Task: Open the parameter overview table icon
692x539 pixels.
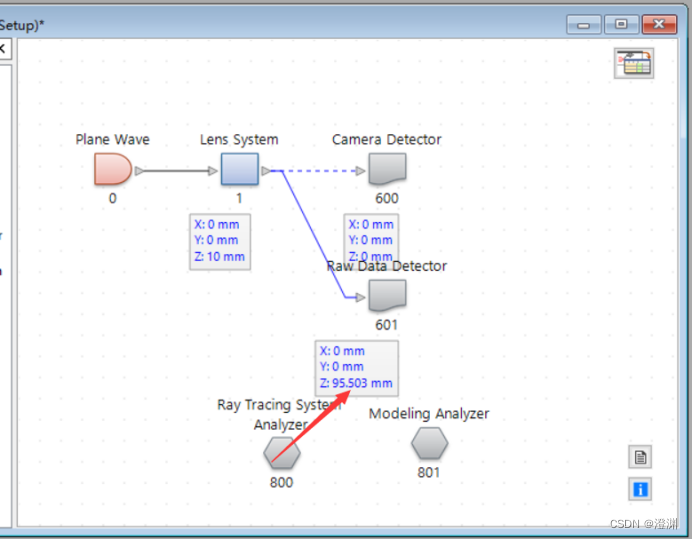Action: 634,63
